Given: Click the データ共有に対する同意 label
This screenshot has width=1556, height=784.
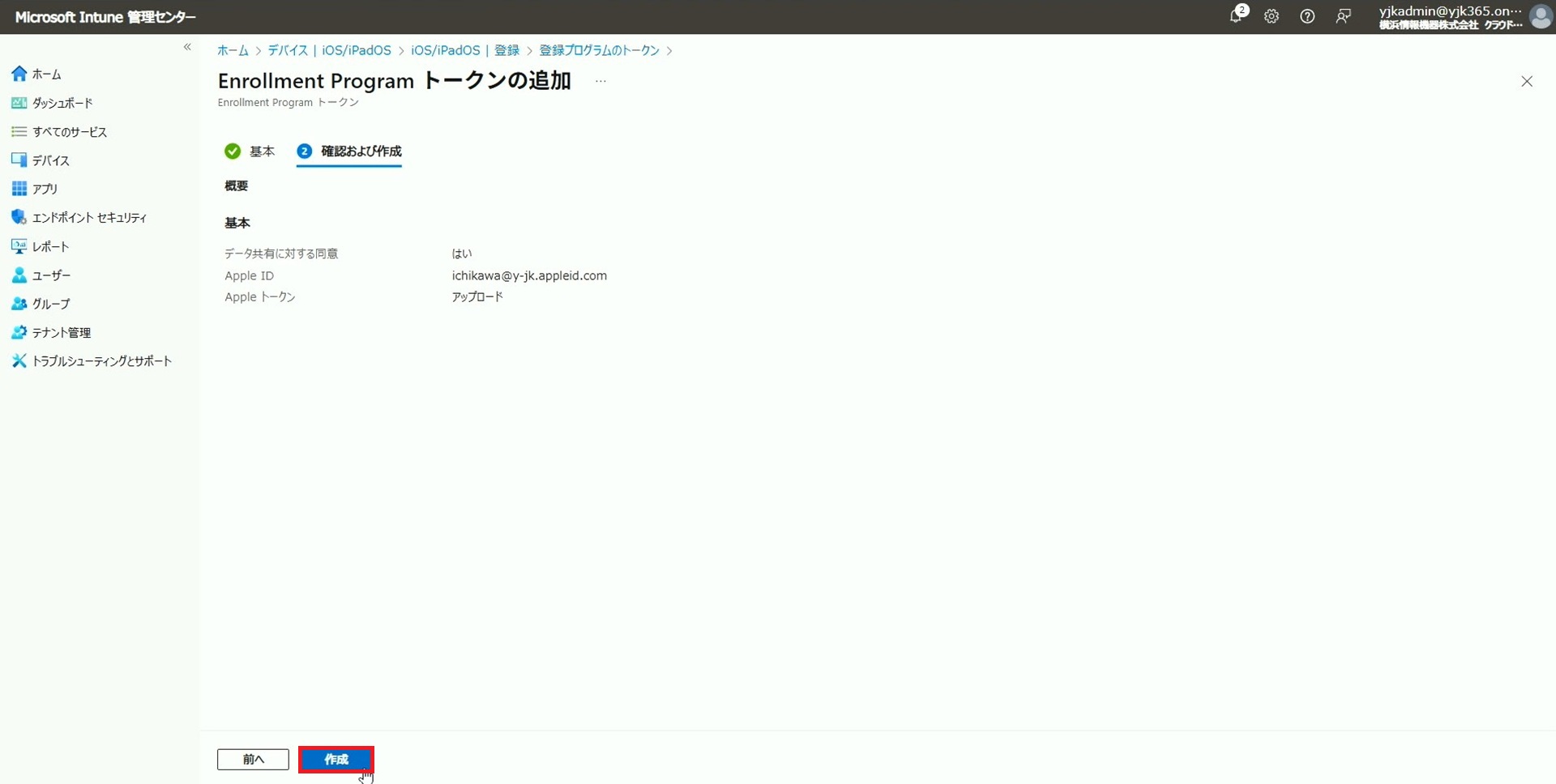Looking at the screenshot, I should [x=281, y=254].
